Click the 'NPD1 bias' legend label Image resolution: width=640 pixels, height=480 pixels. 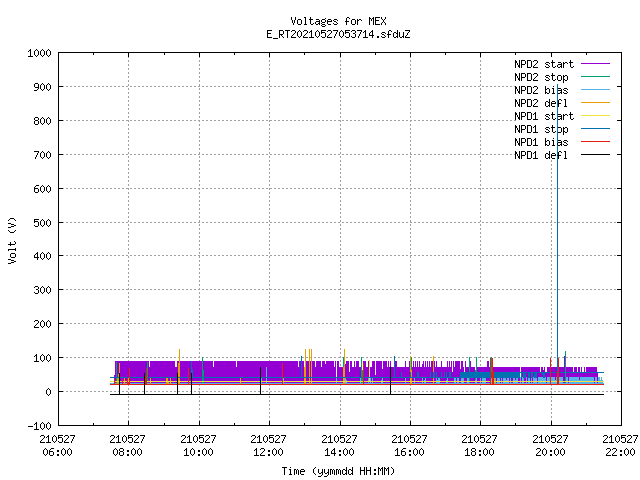(x=541, y=142)
